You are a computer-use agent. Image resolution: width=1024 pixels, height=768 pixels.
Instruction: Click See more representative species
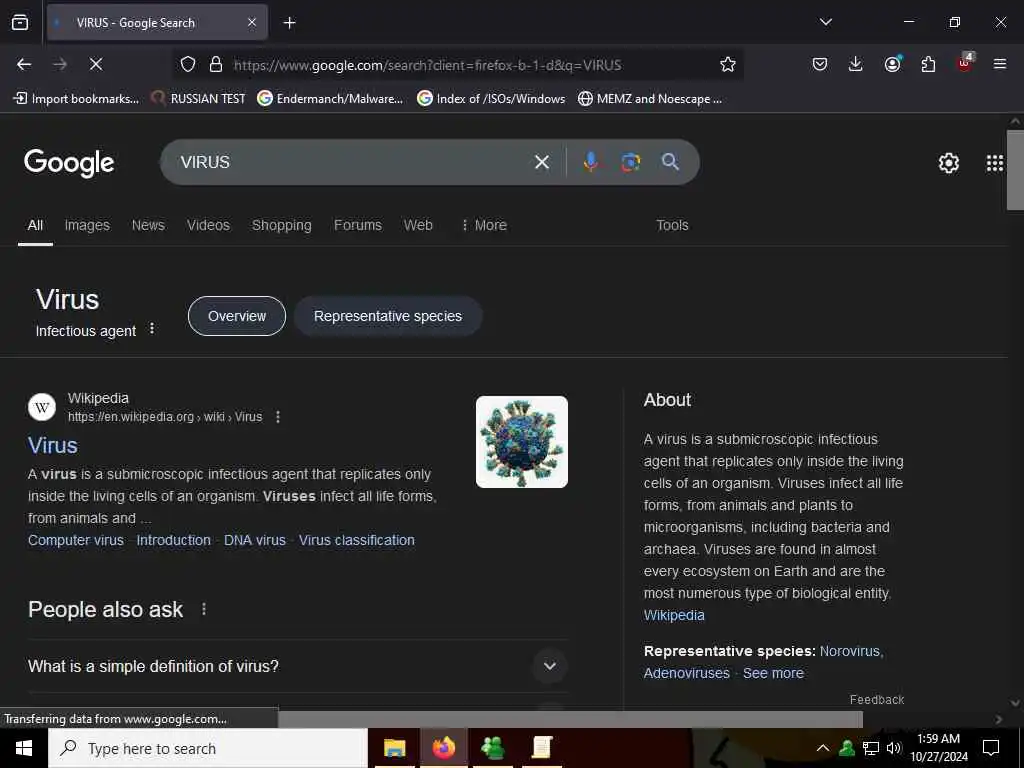point(773,673)
